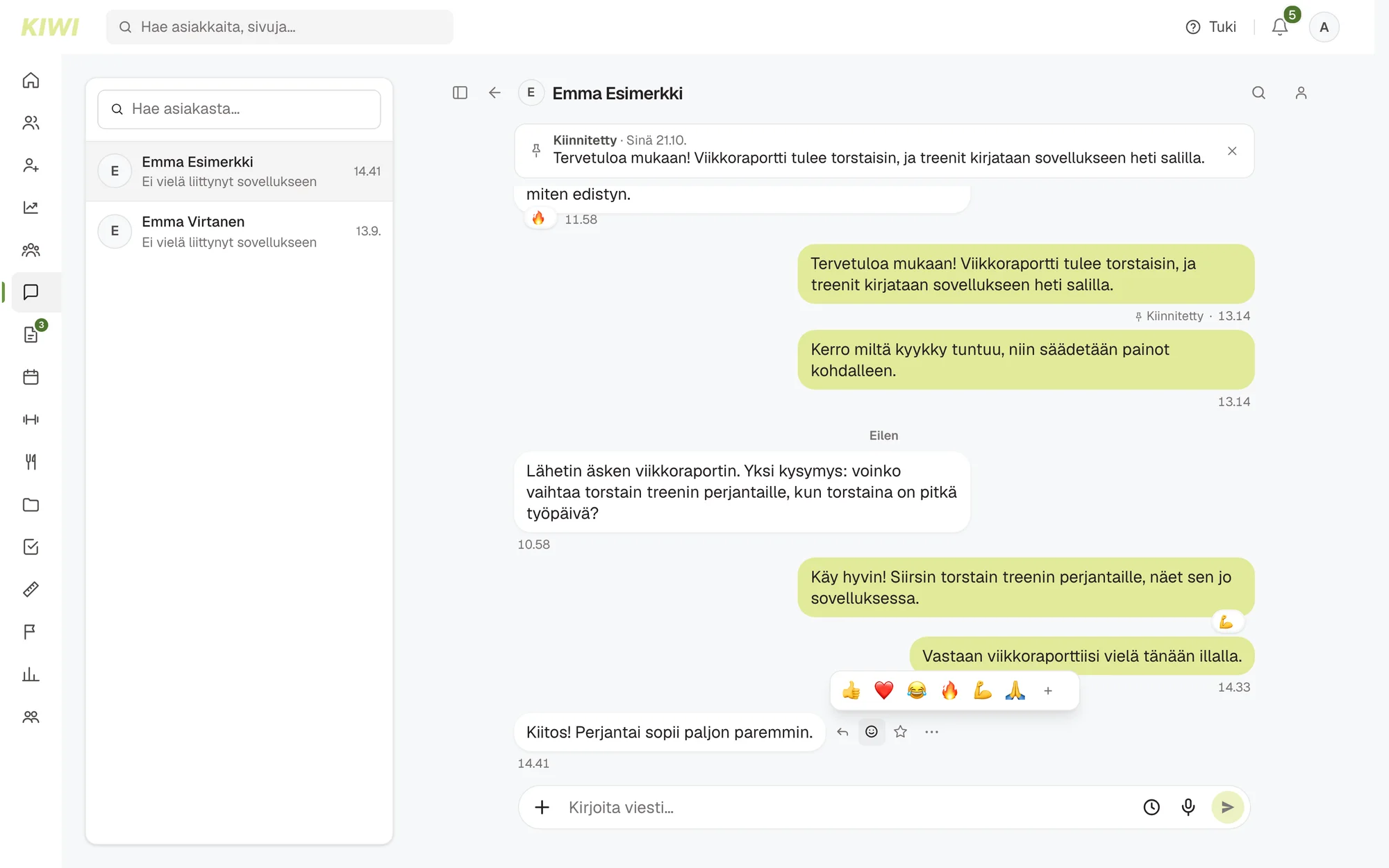Open the dumbbell workouts icon in sidebar
The width and height of the screenshot is (1389, 868).
31,419
